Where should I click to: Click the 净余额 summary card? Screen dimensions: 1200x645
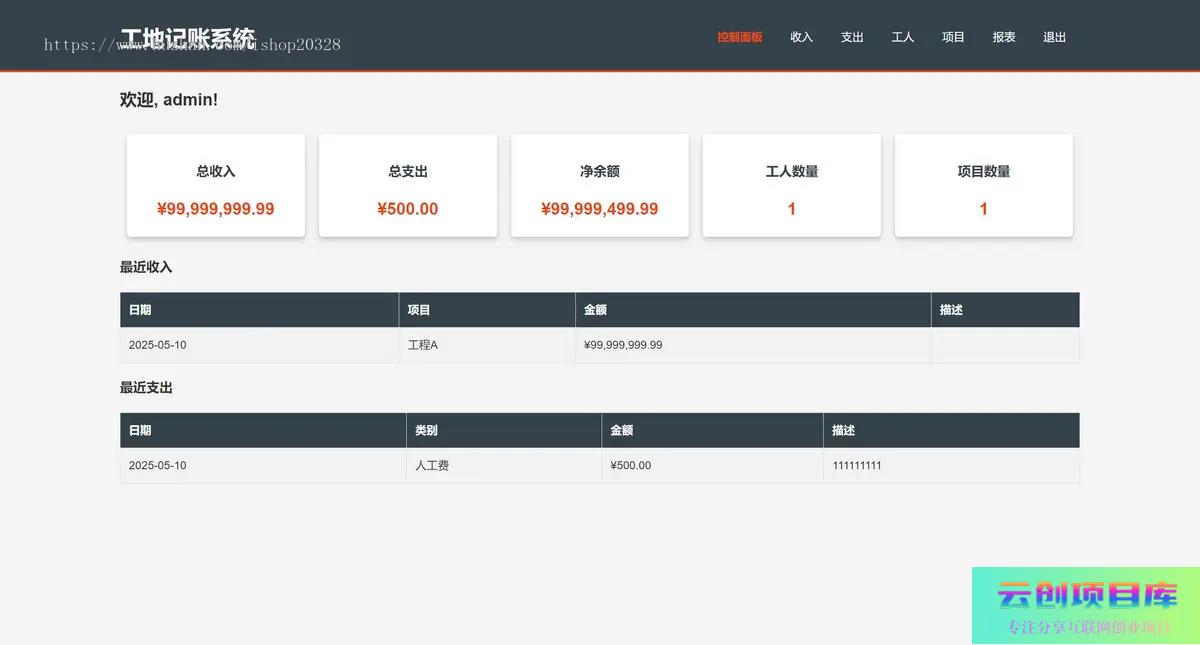(600, 186)
